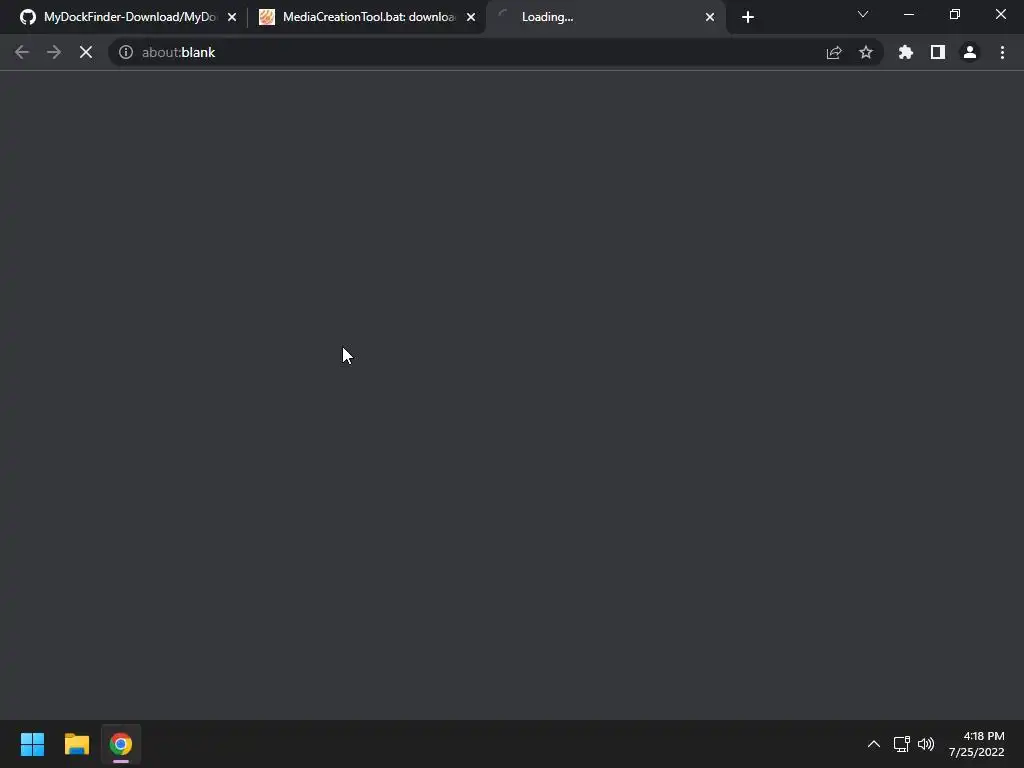Switch to the MediaCreationTool.bat tab
This screenshot has width=1024, height=768.
pos(367,17)
